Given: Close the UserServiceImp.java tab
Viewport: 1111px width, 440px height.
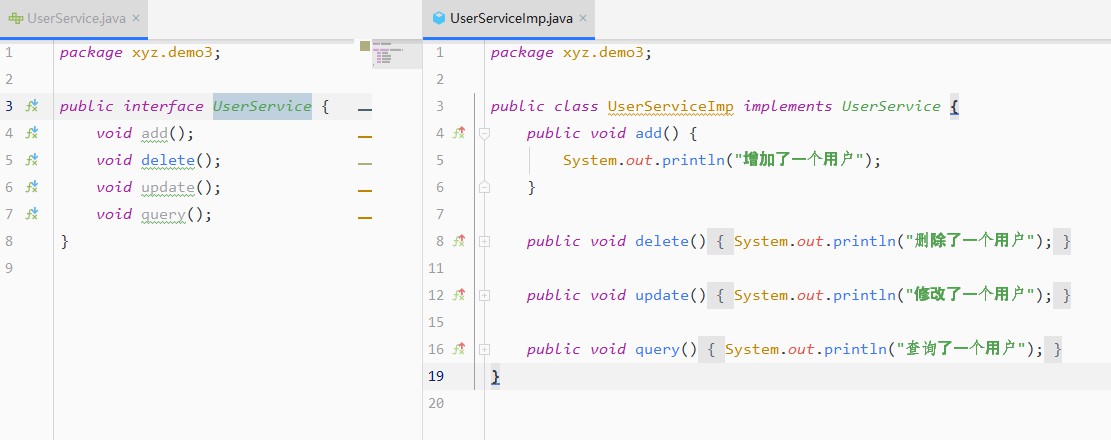Looking at the screenshot, I should (583, 18).
